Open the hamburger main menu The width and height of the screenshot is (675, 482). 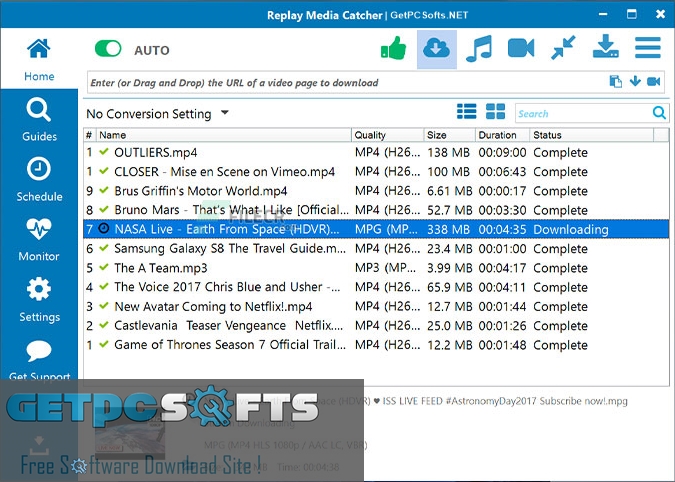[x=647, y=48]
